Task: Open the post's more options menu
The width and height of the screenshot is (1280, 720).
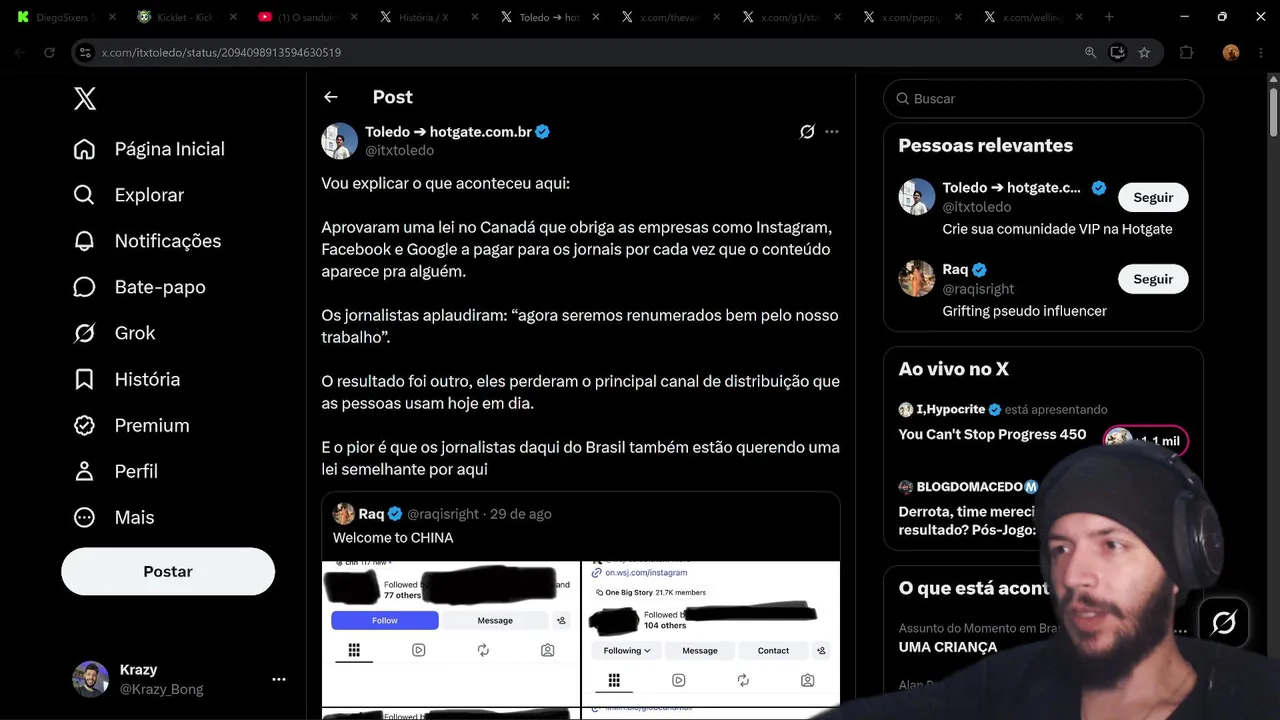Action: (832, 132)
